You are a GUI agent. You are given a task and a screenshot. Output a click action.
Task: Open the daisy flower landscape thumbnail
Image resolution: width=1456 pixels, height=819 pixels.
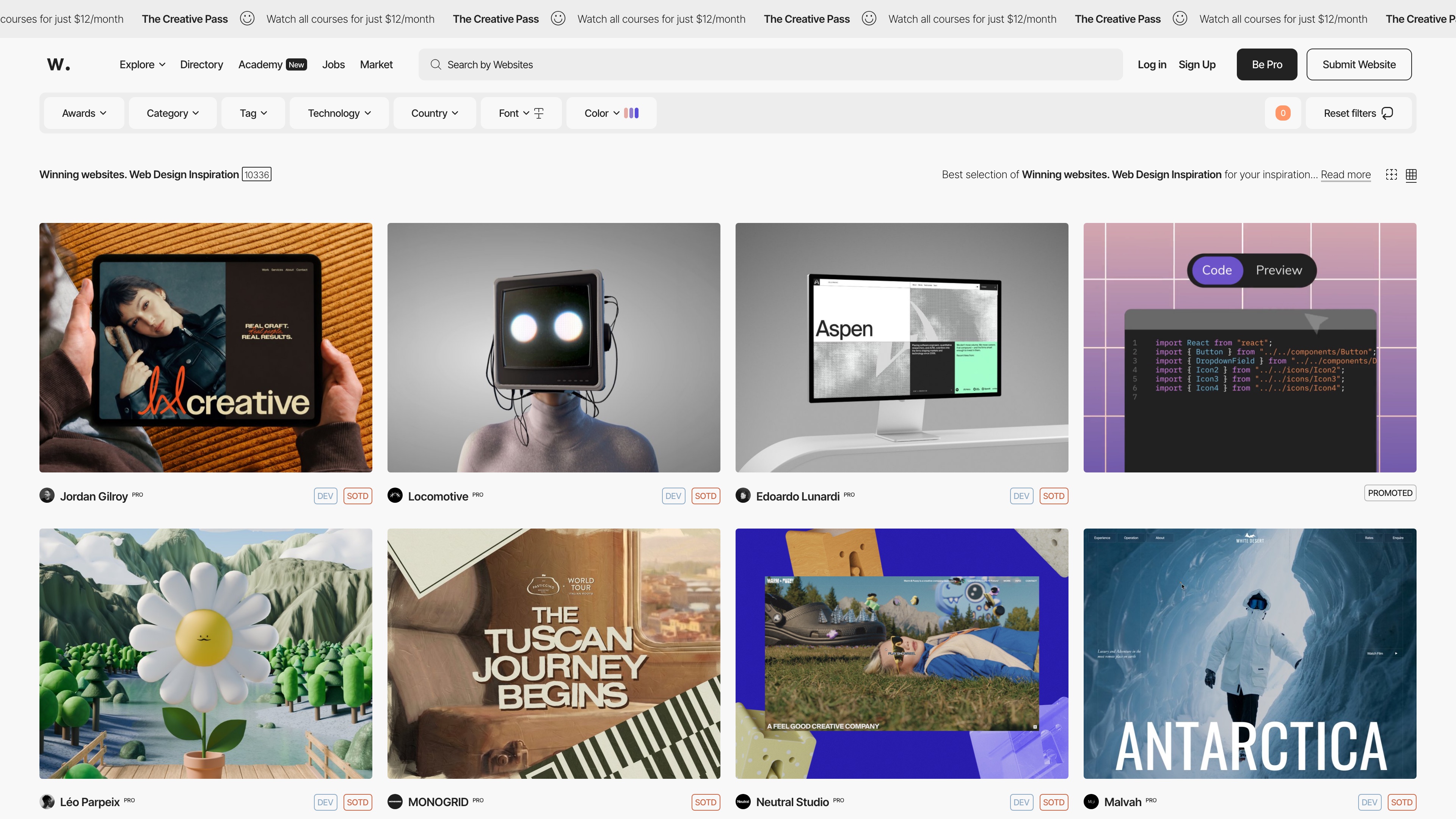pyautogui.click(x=206, y=654)
